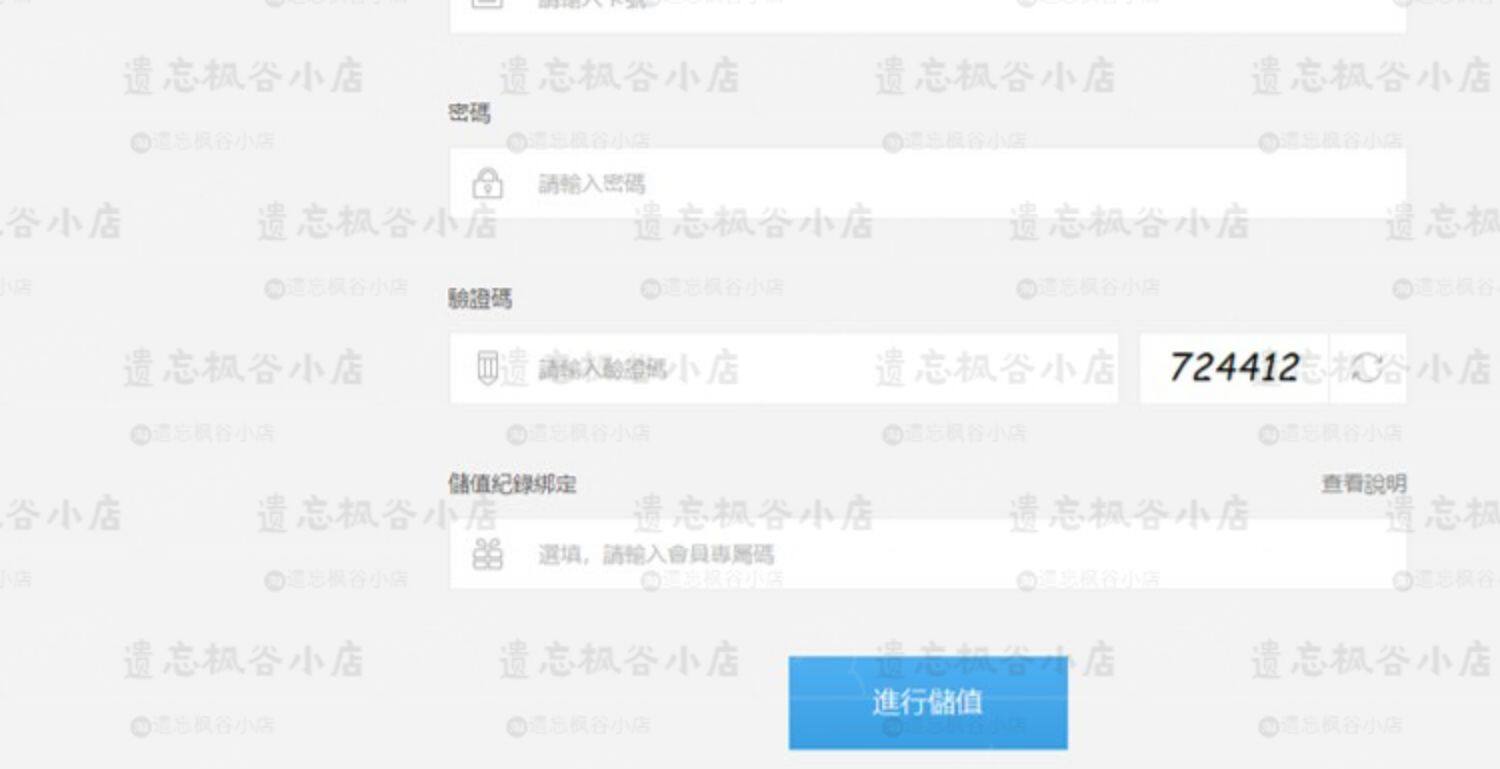This screenshot has height=769, width=1500.
Task: Click the card icon in top field
Action: coord(487,3)
